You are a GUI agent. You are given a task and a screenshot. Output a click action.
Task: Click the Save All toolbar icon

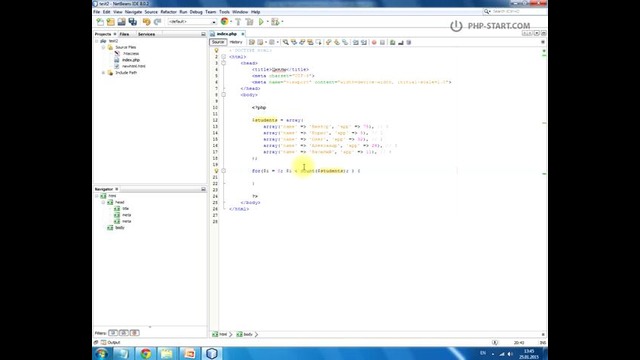click(x=132, y=22)
